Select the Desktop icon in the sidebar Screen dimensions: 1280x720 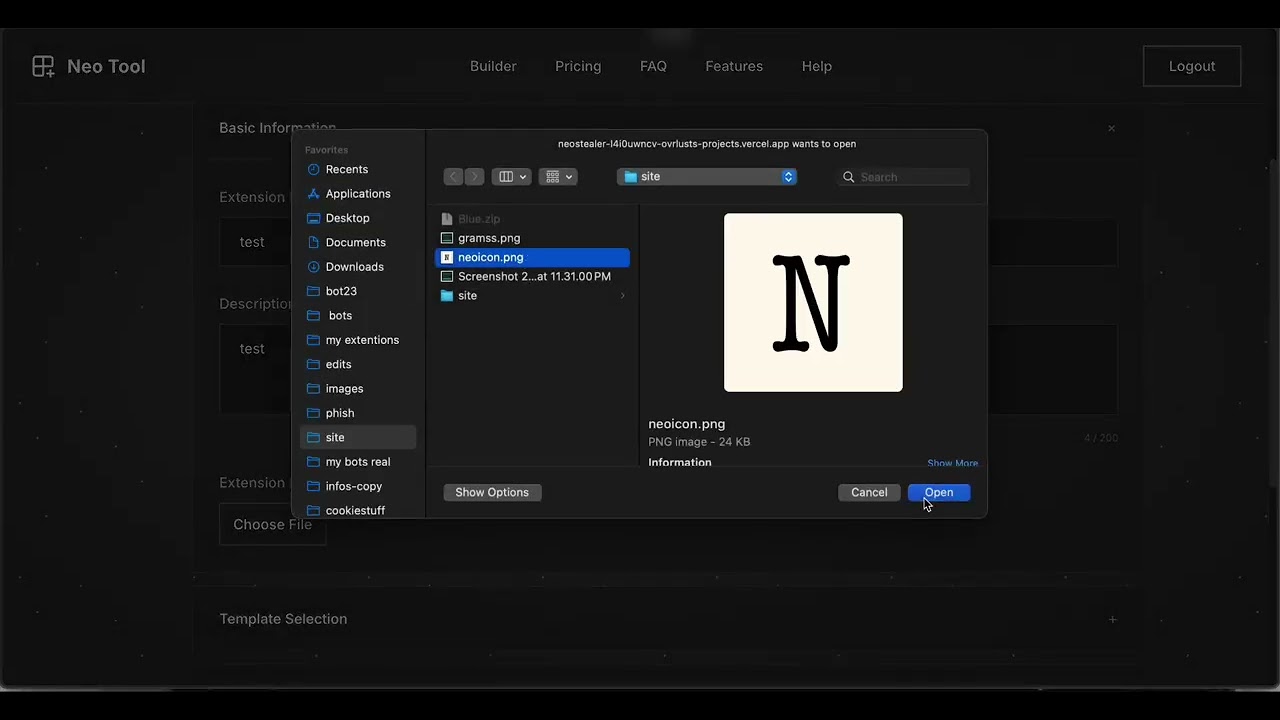tap(314, 218)
